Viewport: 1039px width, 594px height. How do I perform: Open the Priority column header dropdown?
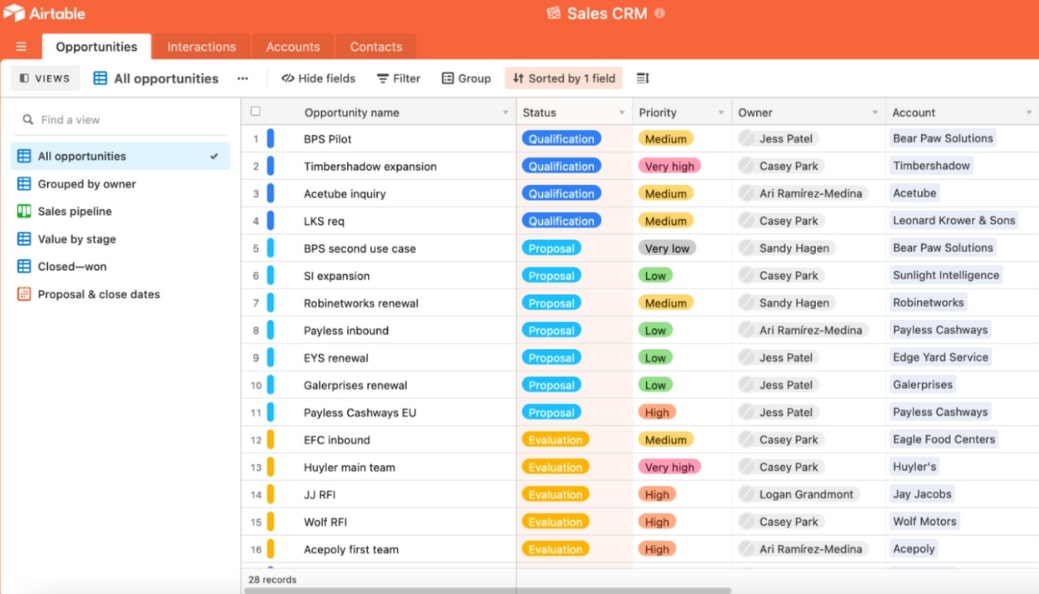720,113
